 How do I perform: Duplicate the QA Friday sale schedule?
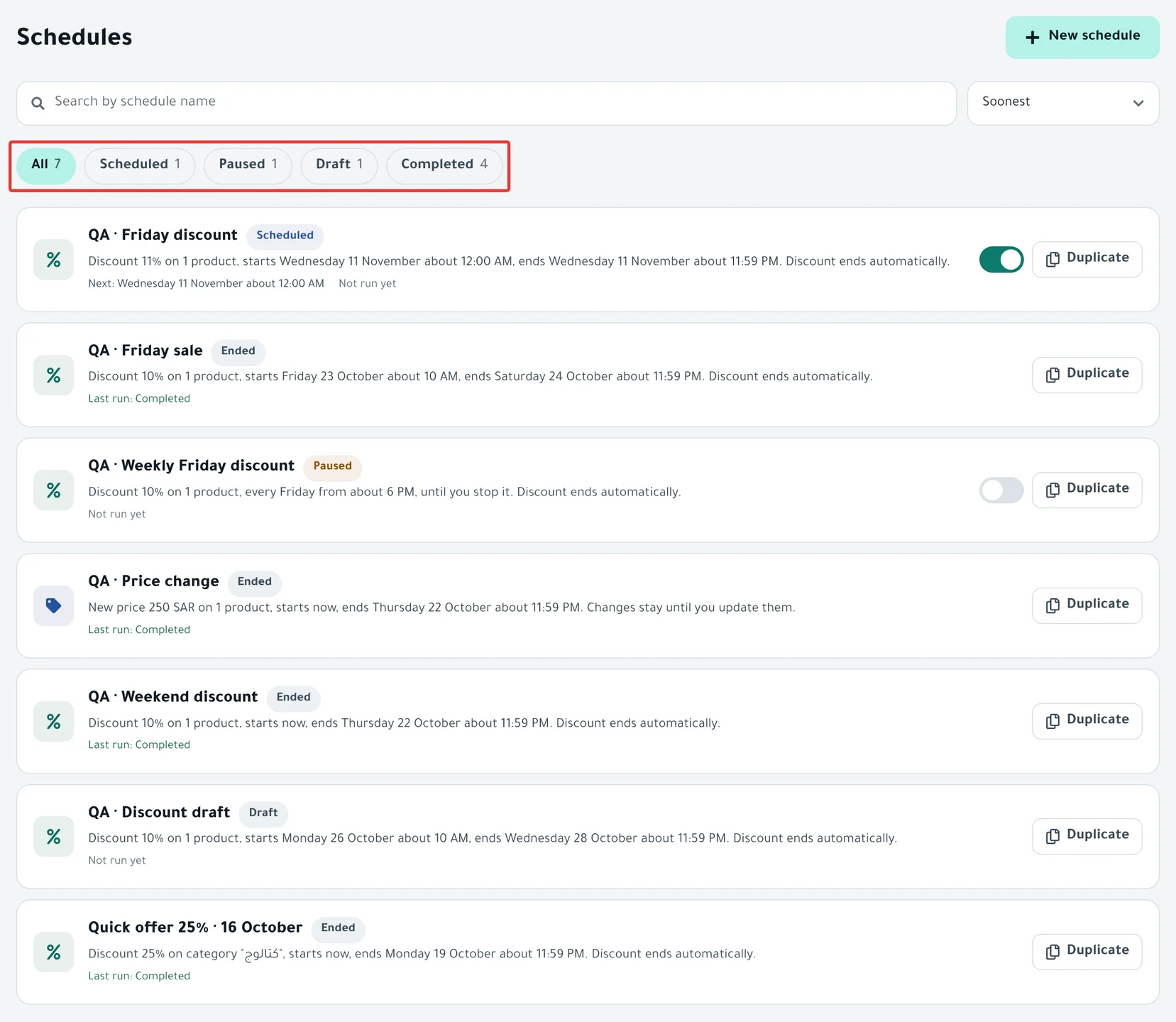(1087, 375)
